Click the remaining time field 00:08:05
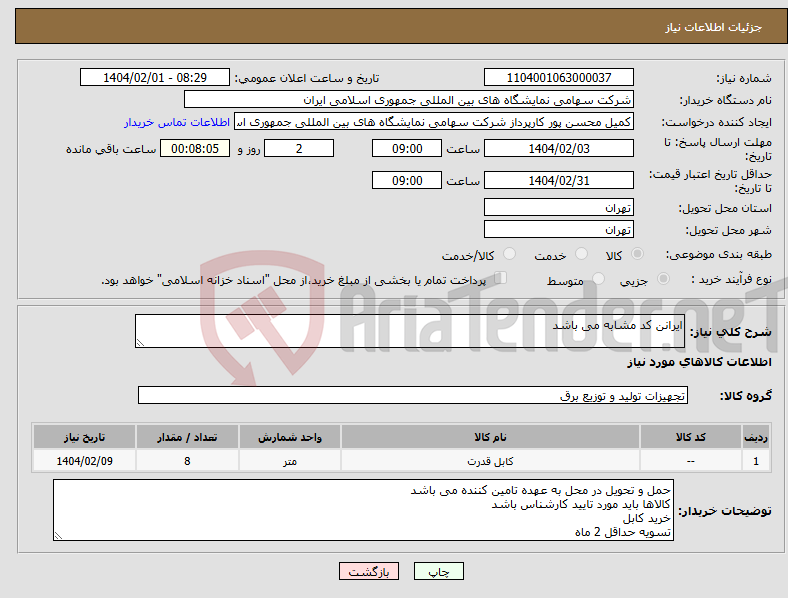The image size is (788, 598). 195,148
